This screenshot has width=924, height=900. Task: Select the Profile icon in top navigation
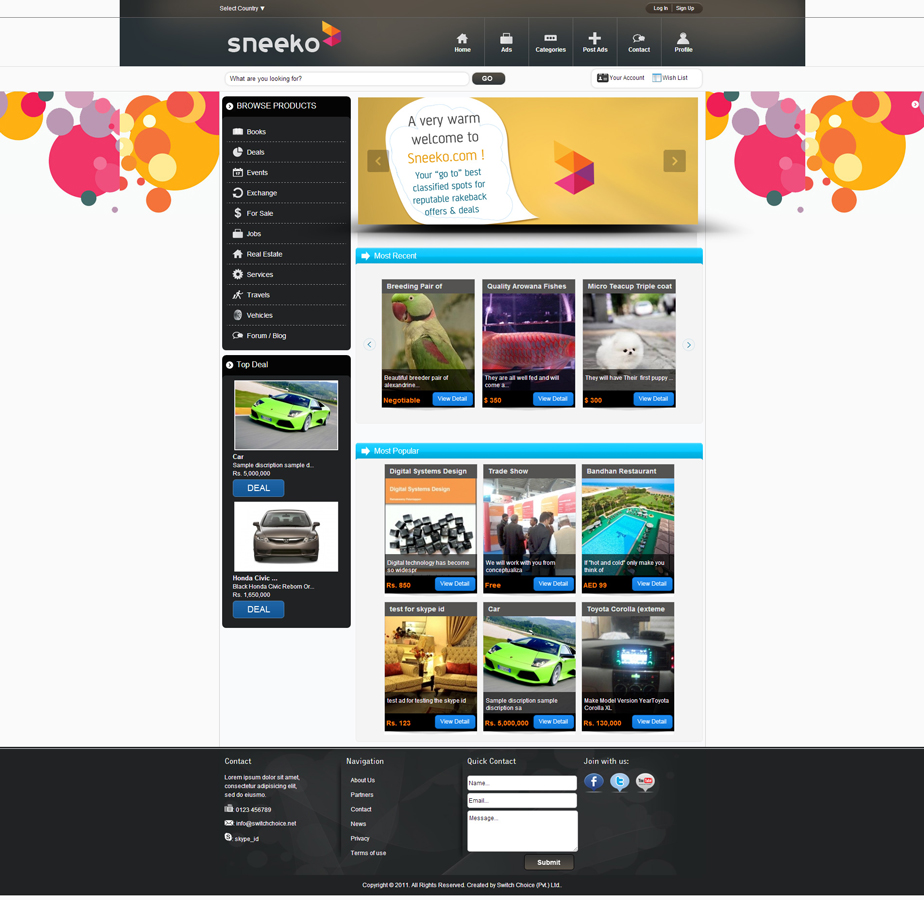682,39
